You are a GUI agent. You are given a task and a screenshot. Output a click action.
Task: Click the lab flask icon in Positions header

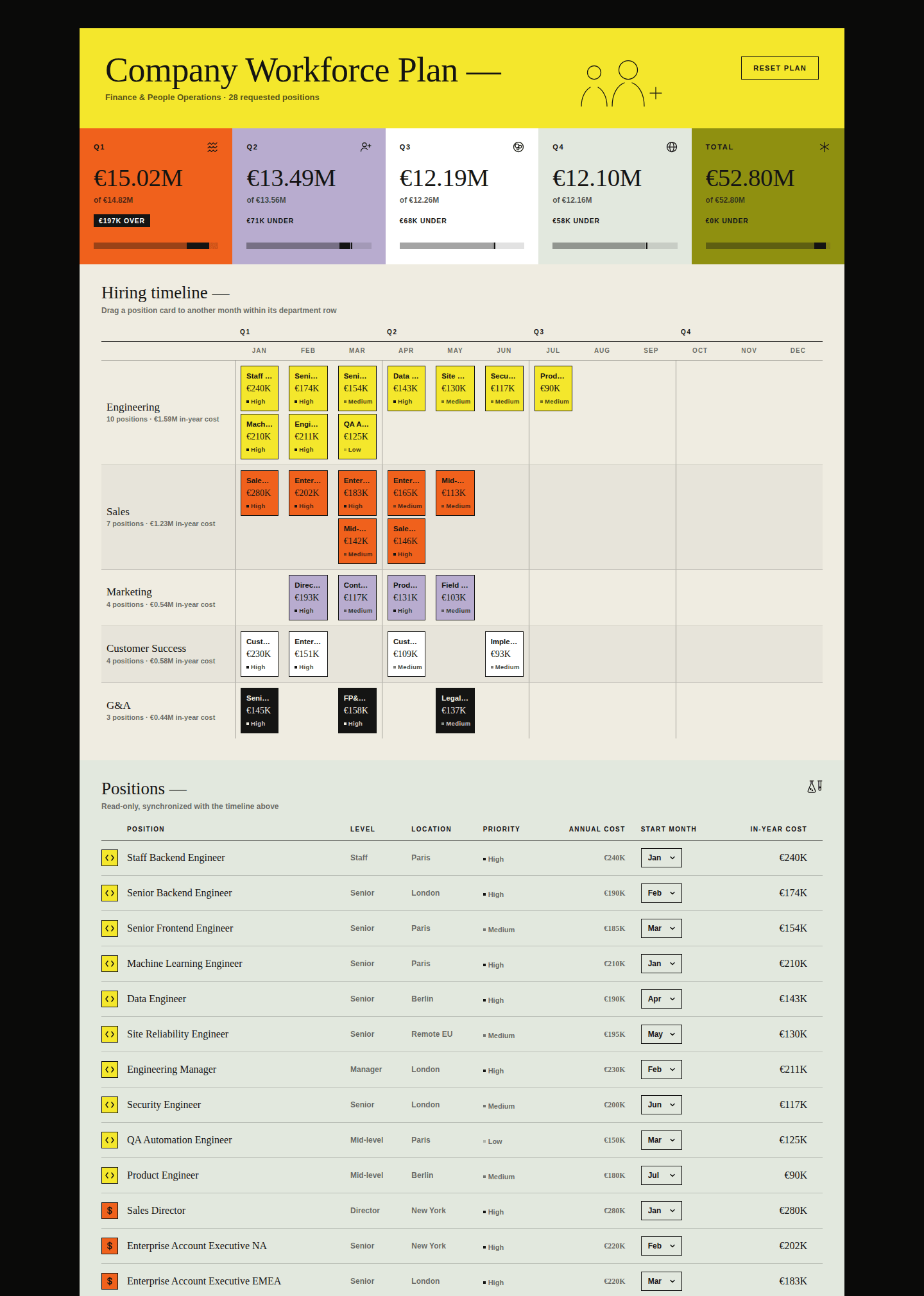[815, 787]
